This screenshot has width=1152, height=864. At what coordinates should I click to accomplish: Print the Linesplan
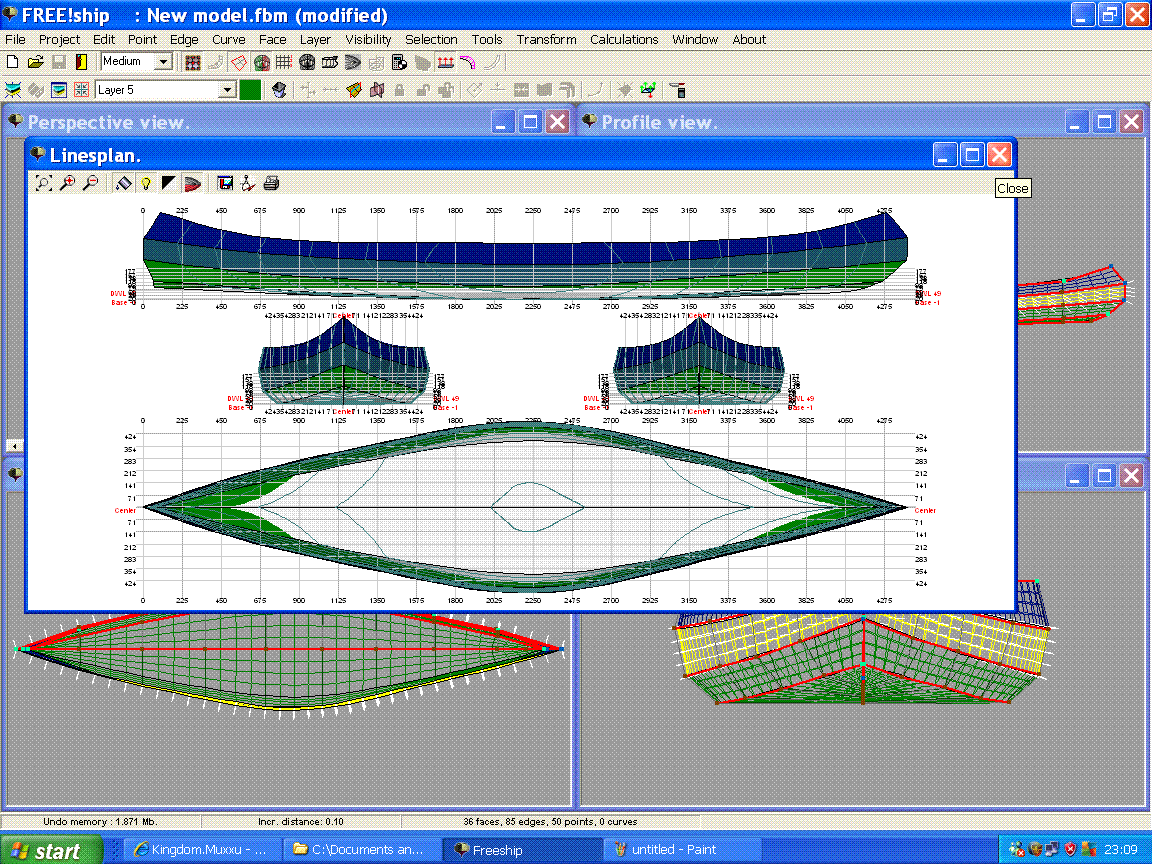click(271, 183)
